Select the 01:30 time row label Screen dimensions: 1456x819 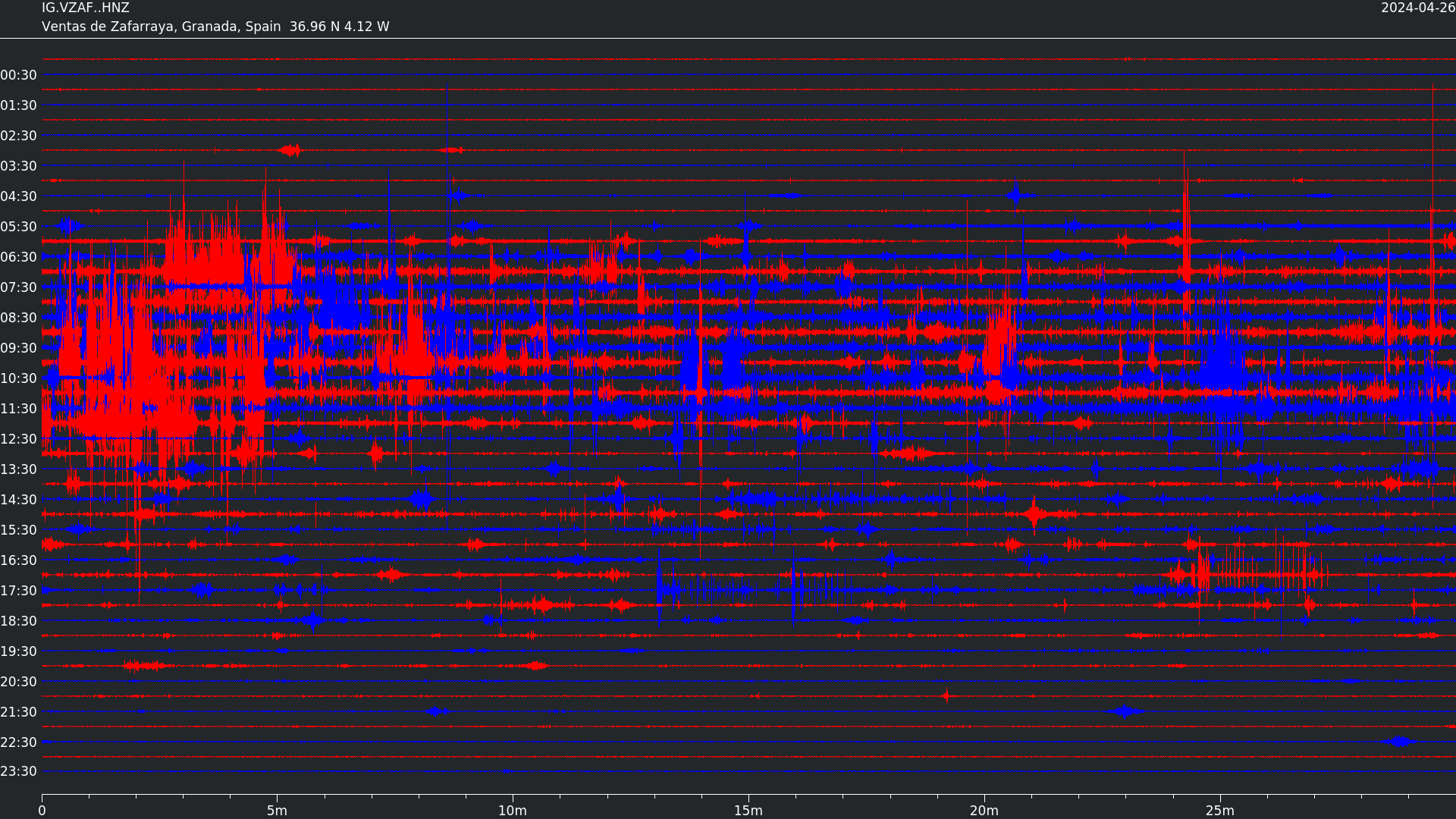[19, 105]
